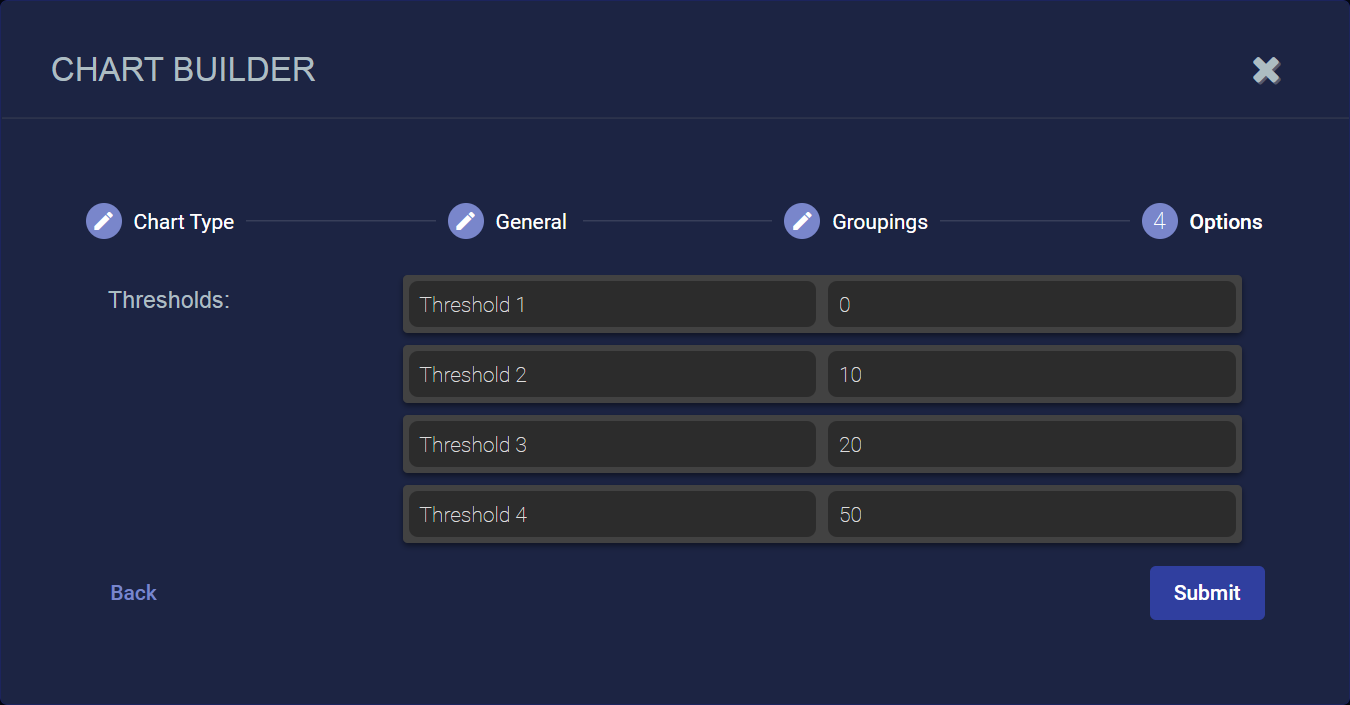Switch to the General step label
Image resolution: width=1350 pixels, height=705 pixels.
coord(531,222)
